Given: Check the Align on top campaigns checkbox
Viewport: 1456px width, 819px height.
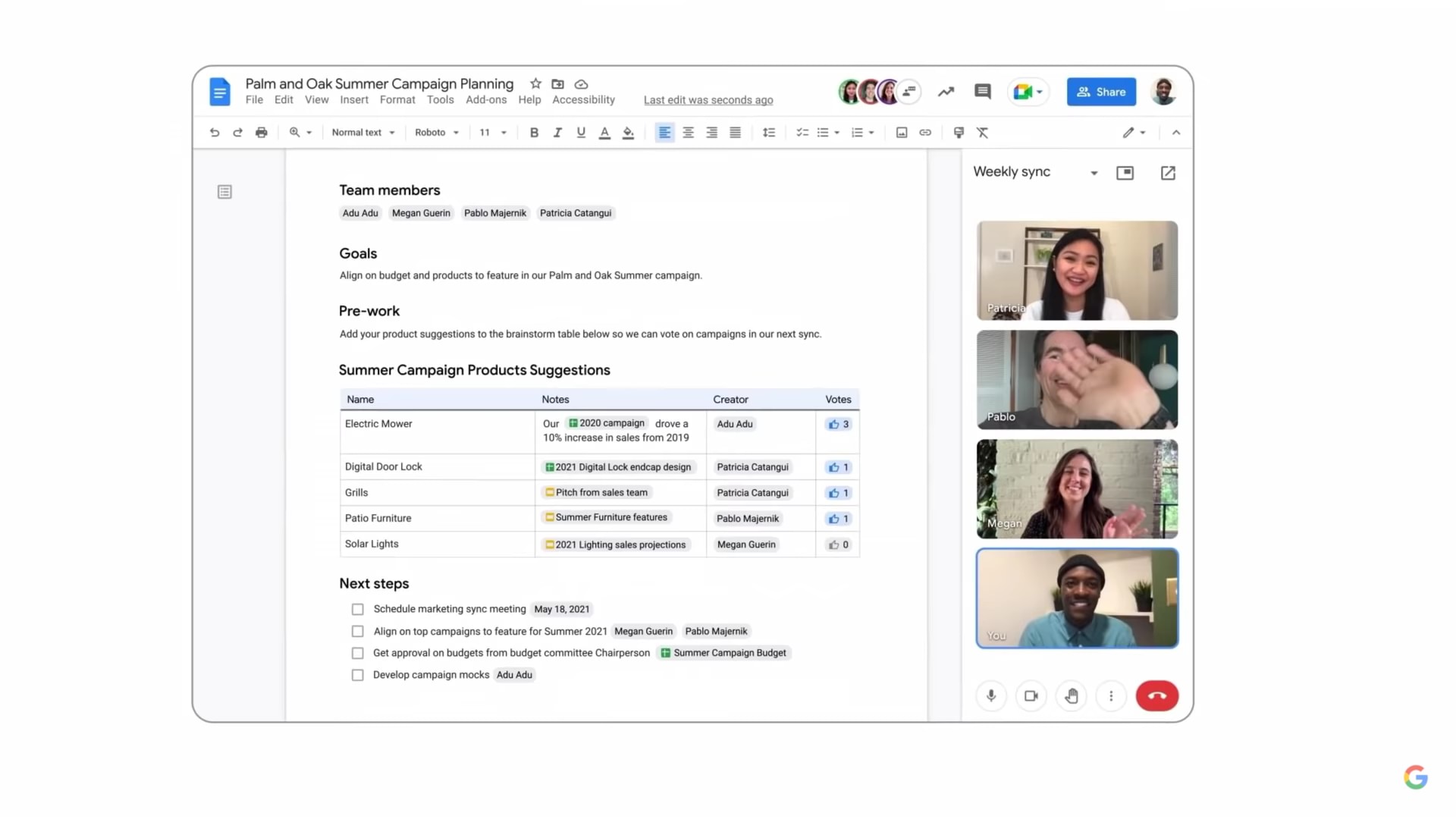Looking at the screenshot, I should coord(358,630).
